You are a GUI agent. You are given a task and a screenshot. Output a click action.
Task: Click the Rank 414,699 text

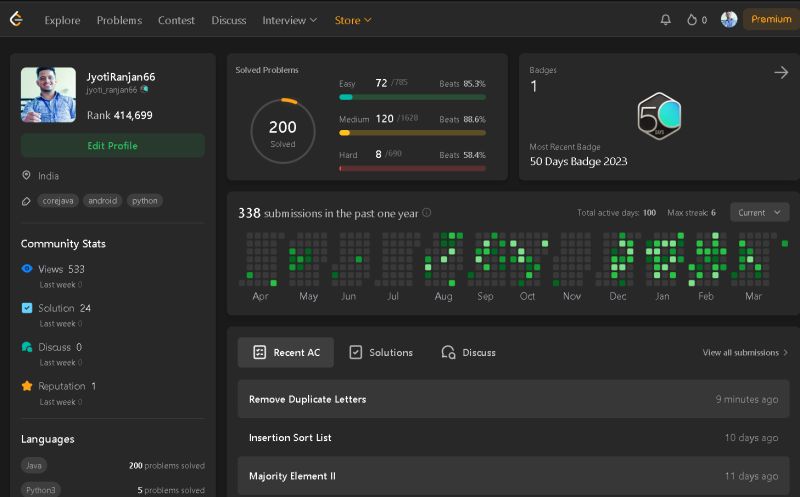pyautogui.click(x=119, y=115)
